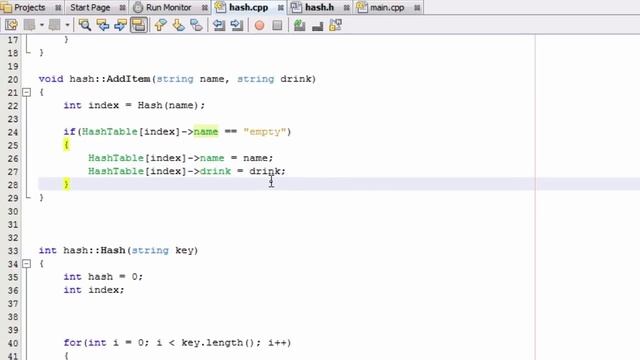Switch to the Run Monitor tab
This screenshot has width=640, height=360.
[169, 7]
